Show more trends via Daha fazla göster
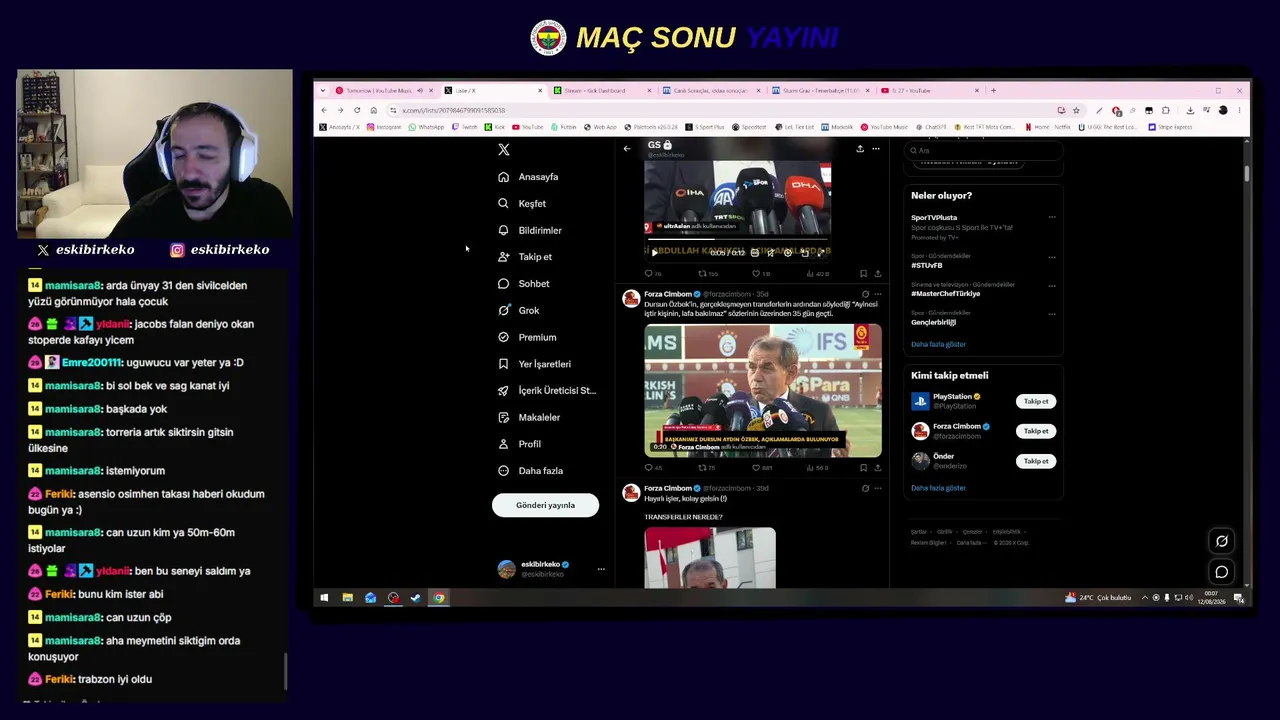Screen dimensions: 1280x720 coord(938,344)
